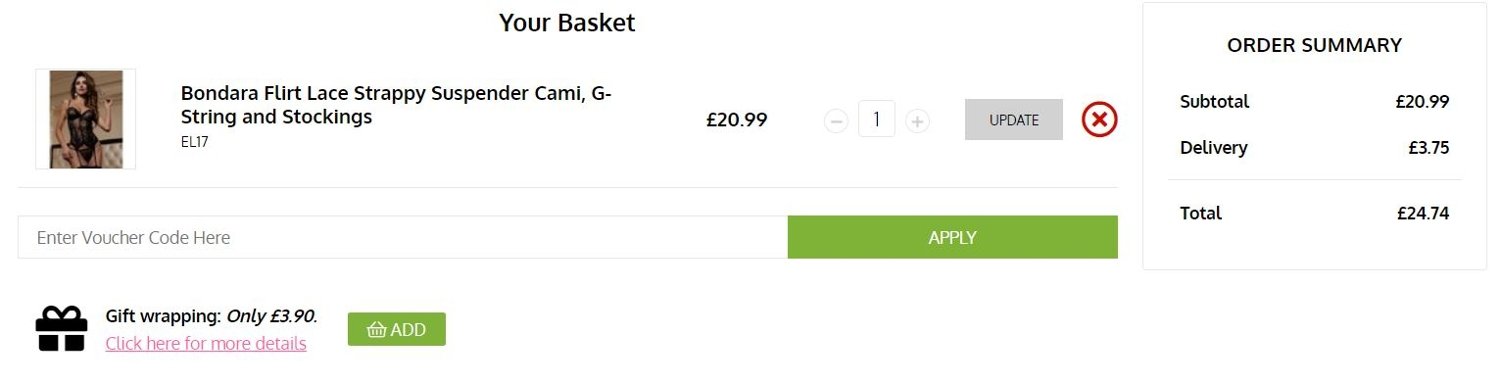Click the item price £20.99
1500x383 pixels.
pyautogui.click(x=737, y=120)
